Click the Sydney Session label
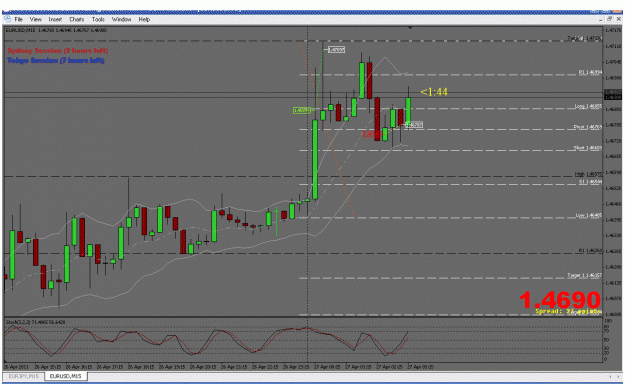 coord(58,51)
